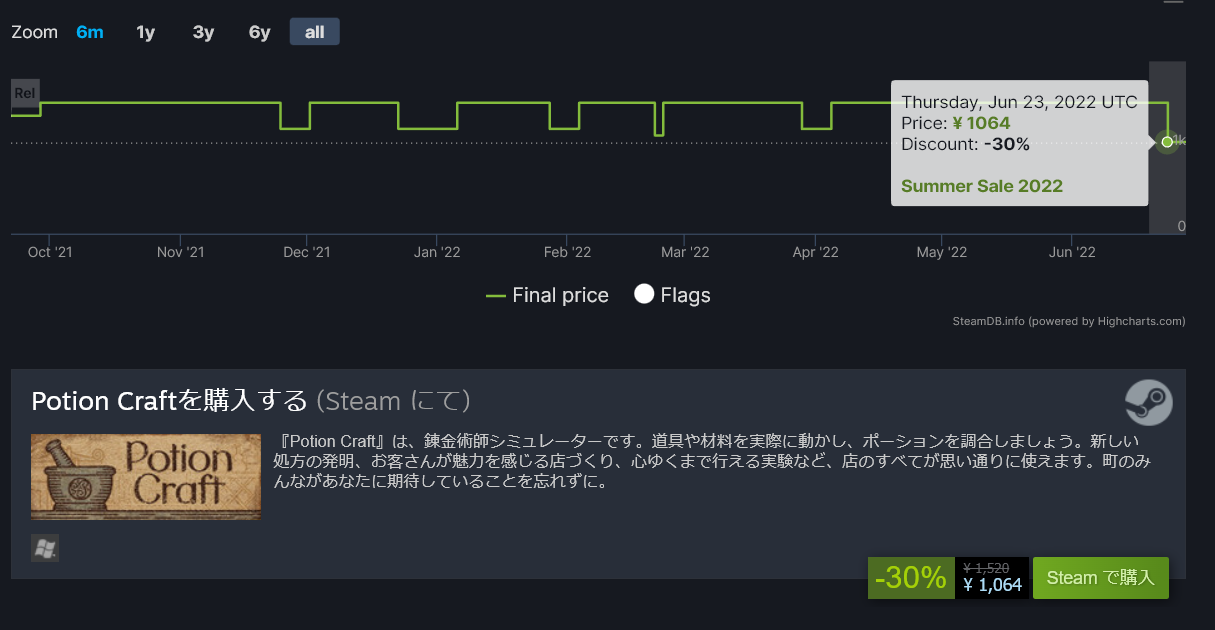Click the -30% discount badge
The width and height of the screenshot is (1215, 630).
(x=910, y=578)
